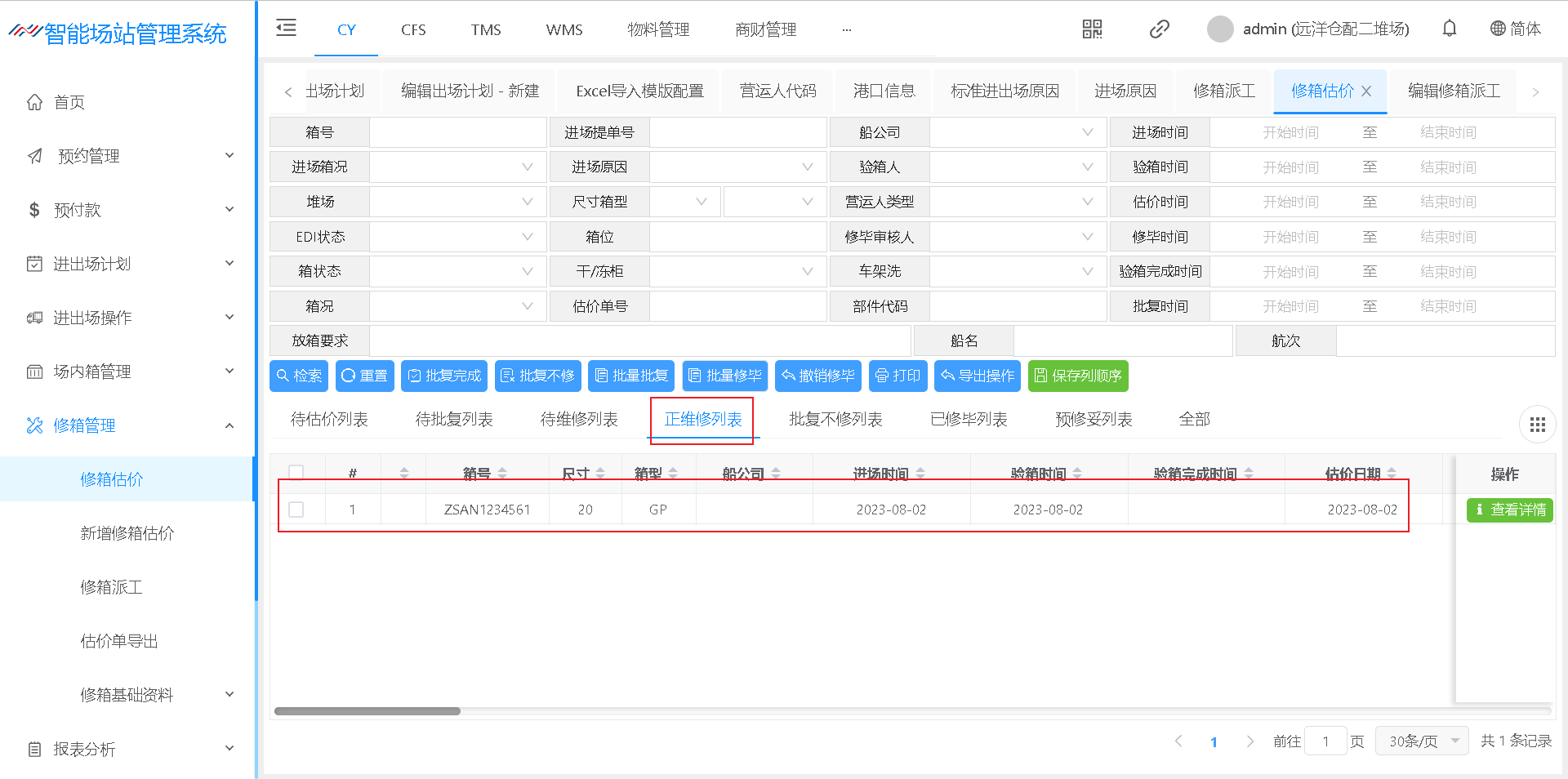Collapse the sidebar with the menu fold icon
Viewport: 1568px width, 779px height.
coord(286,29)
